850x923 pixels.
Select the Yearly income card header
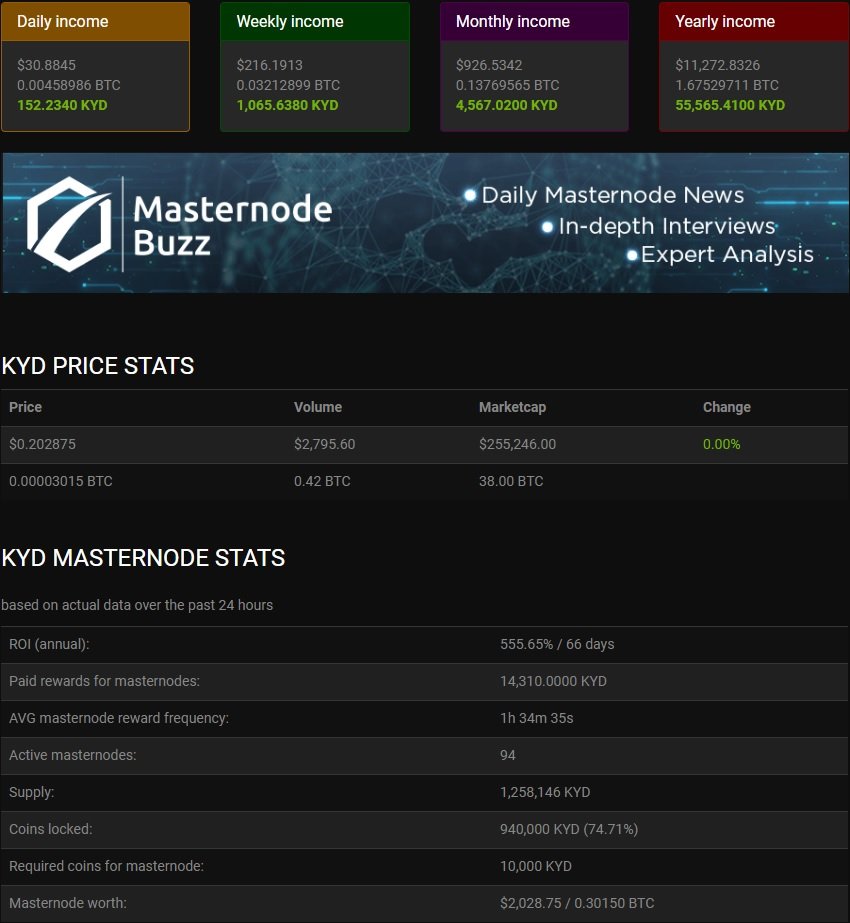tap(754, 22)
